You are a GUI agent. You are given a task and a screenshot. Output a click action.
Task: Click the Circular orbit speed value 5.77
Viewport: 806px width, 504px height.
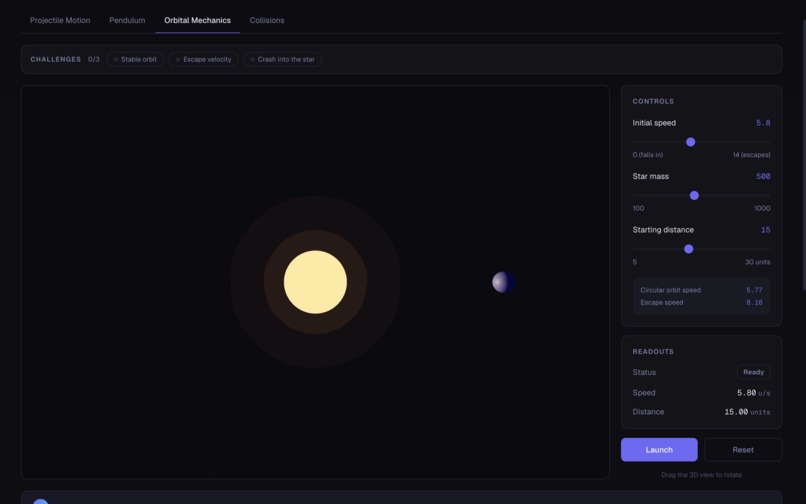click(x=754, y=290)
